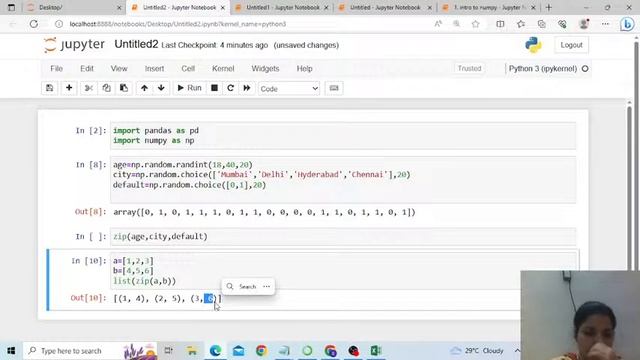Insert cell below using plus icon
The width and height of the screenshot is (640, 360).
click(x=69, y=88)
